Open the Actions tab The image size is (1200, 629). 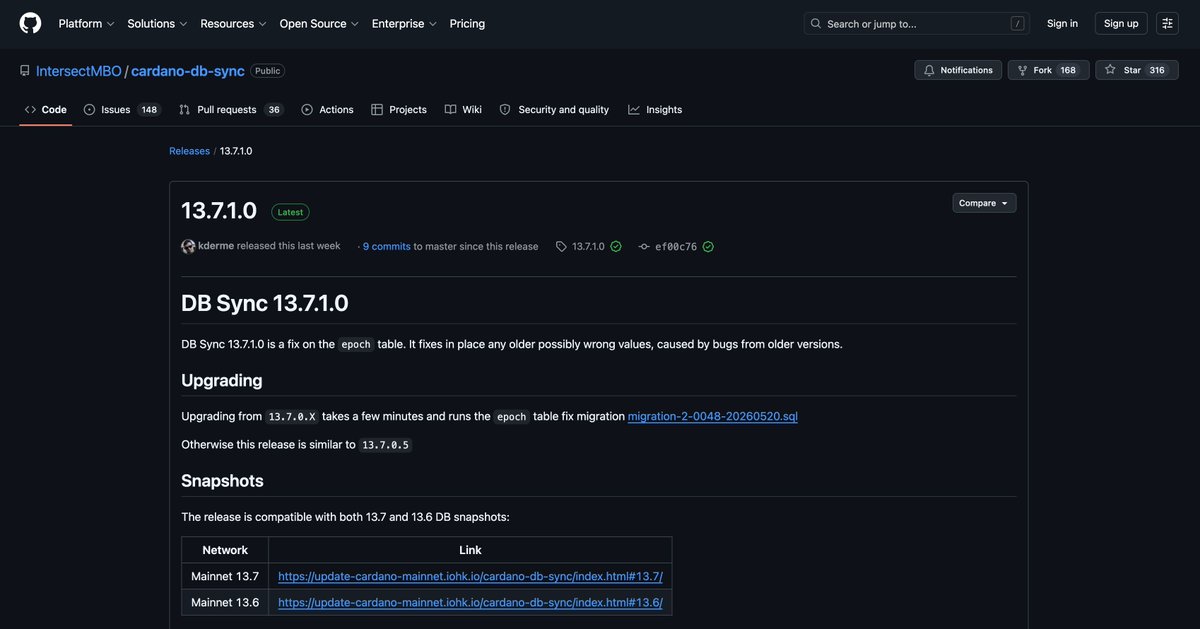point(328,110)
